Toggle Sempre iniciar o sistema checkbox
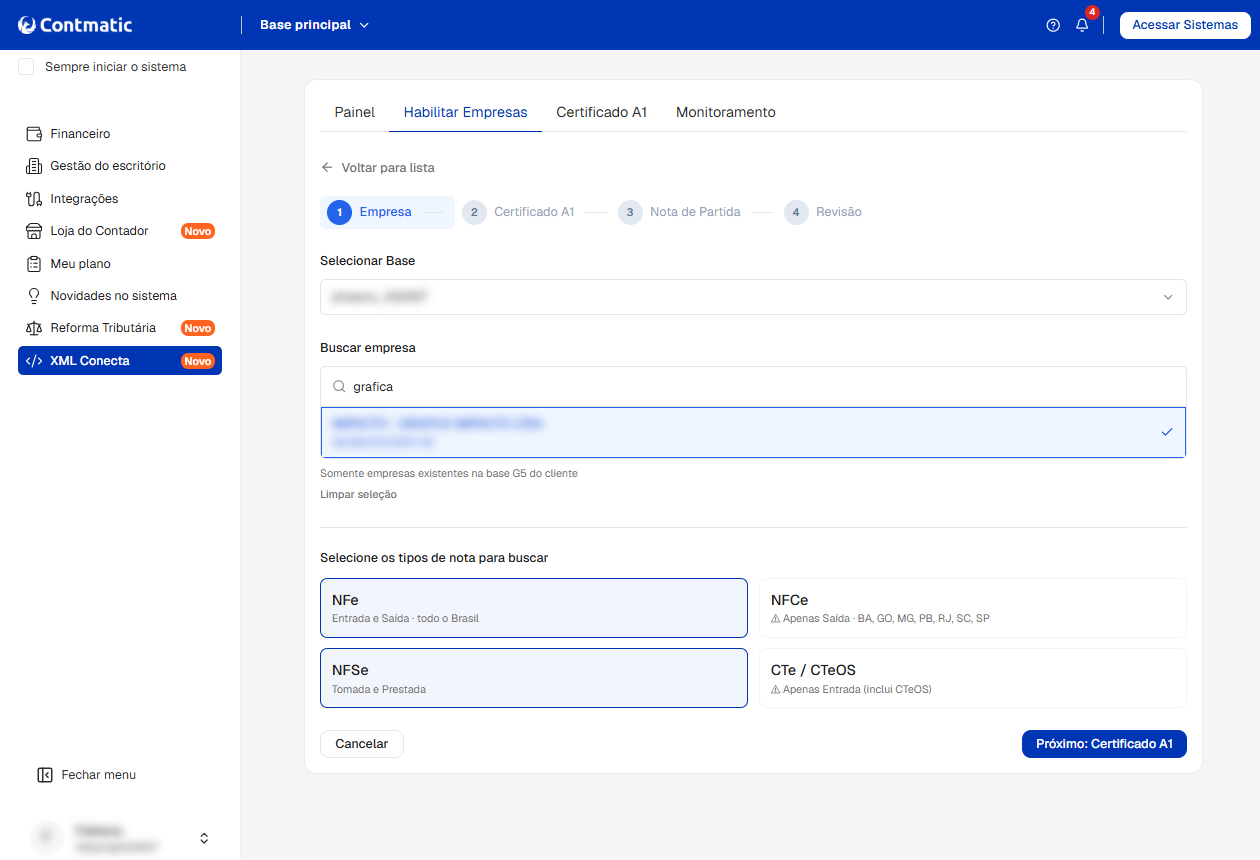The image size is (1260, 860). [x=26, y=67]
